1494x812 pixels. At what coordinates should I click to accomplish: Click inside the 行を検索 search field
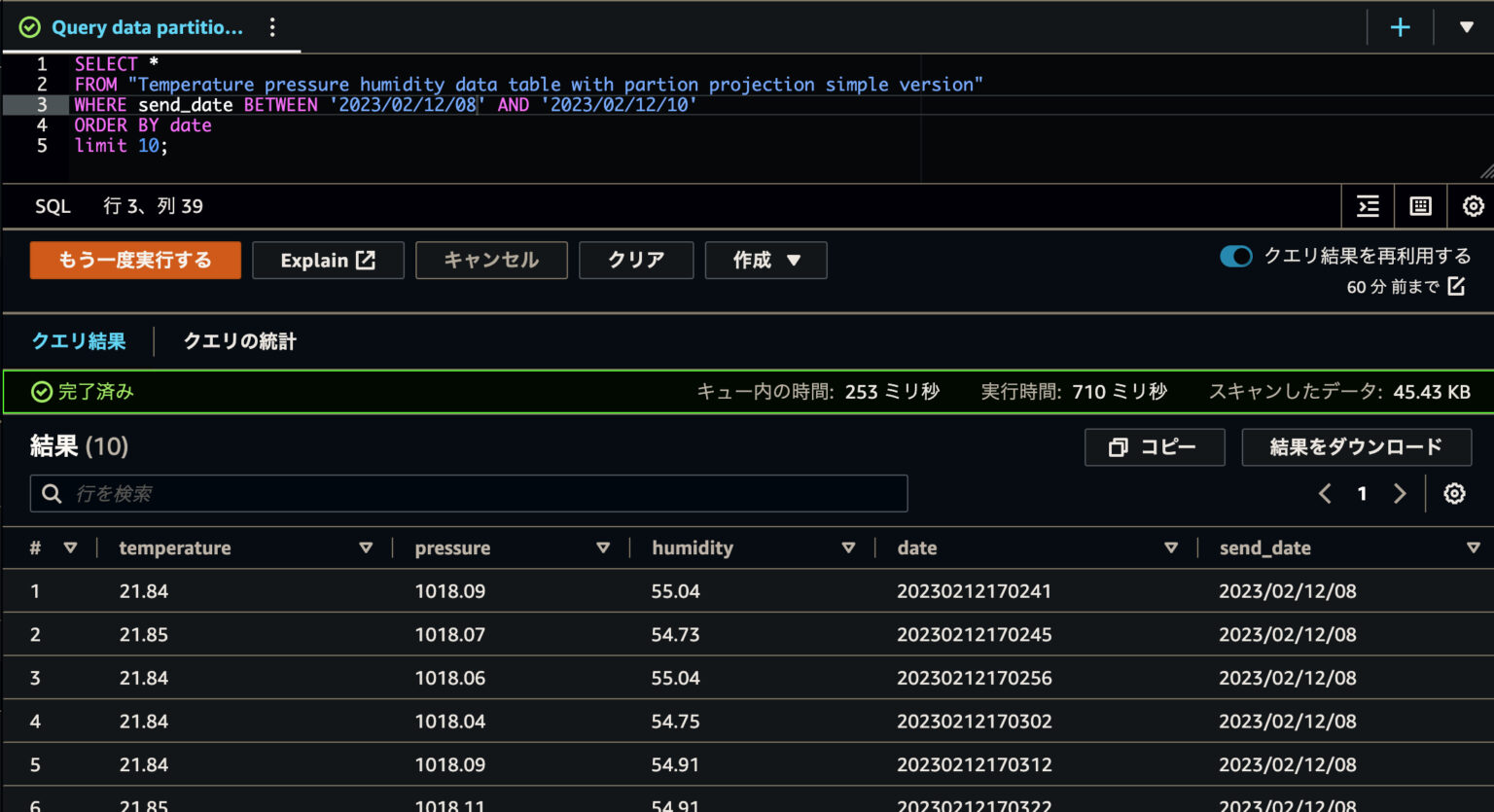pos(389,493)
